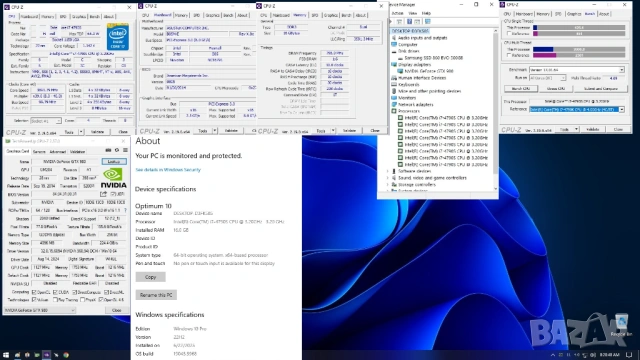The image size is (640, 360).
Task: Switch to Advanced tab in GPU-Z
Action: coord(58,151)
